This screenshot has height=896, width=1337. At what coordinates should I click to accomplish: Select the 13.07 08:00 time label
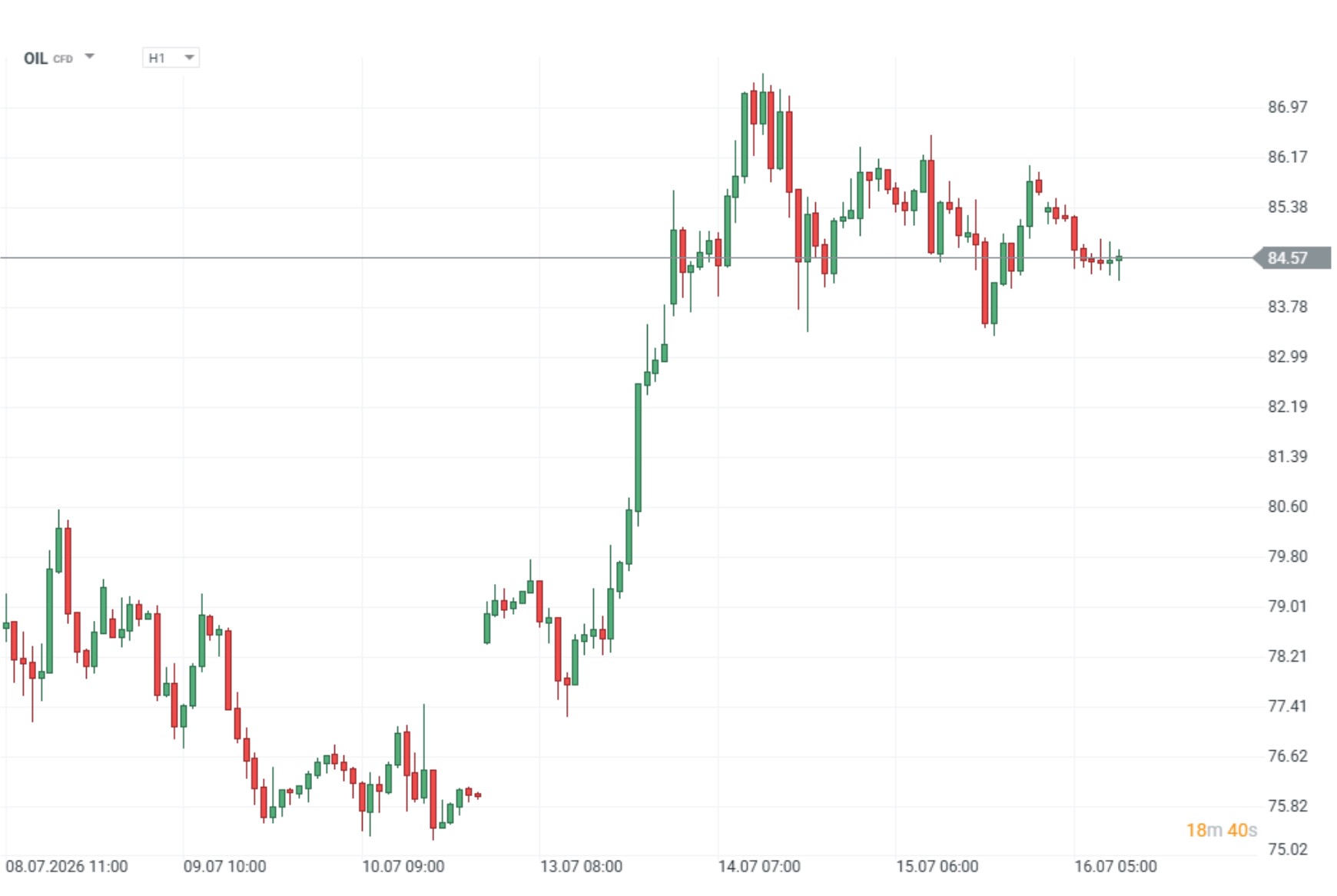[x=581, y=867]
